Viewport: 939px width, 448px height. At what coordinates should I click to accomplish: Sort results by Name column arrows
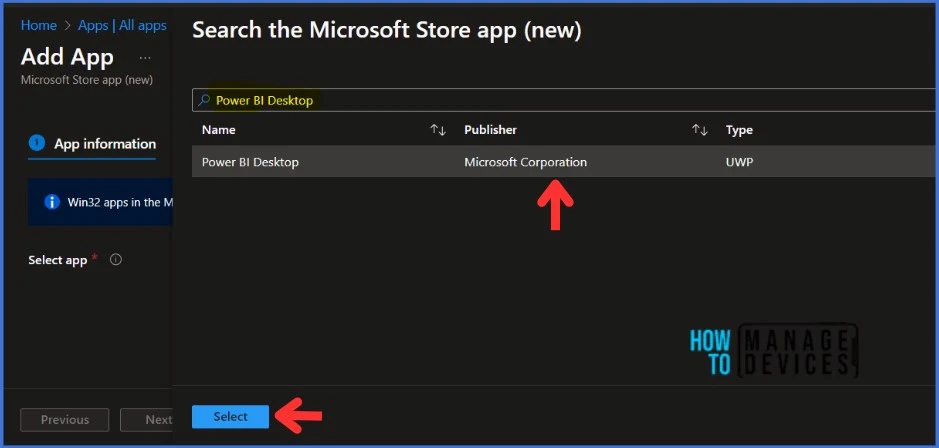438,130
